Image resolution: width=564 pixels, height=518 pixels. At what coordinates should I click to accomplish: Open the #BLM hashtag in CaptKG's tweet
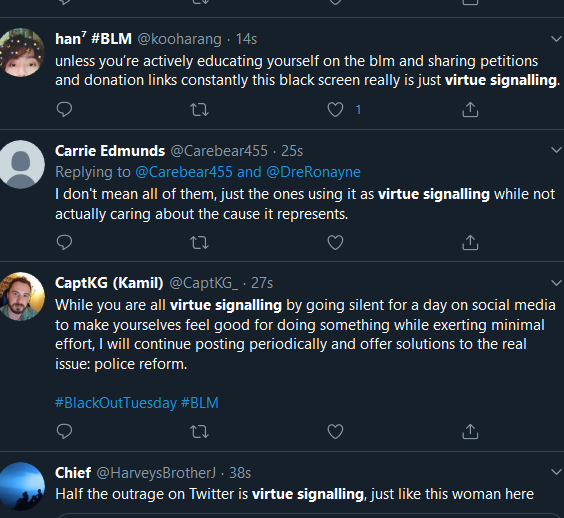point(200,403)
